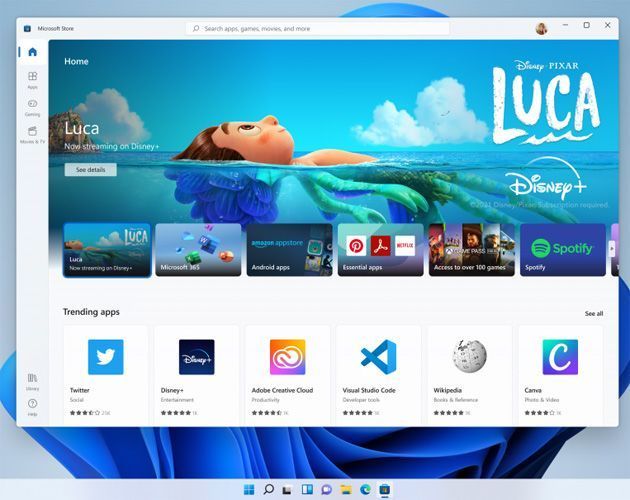Open the Twitter app listing
Image resolution: width=630 pixels, height=500 pixels.
pyautogui.click(x=105, y=370)
